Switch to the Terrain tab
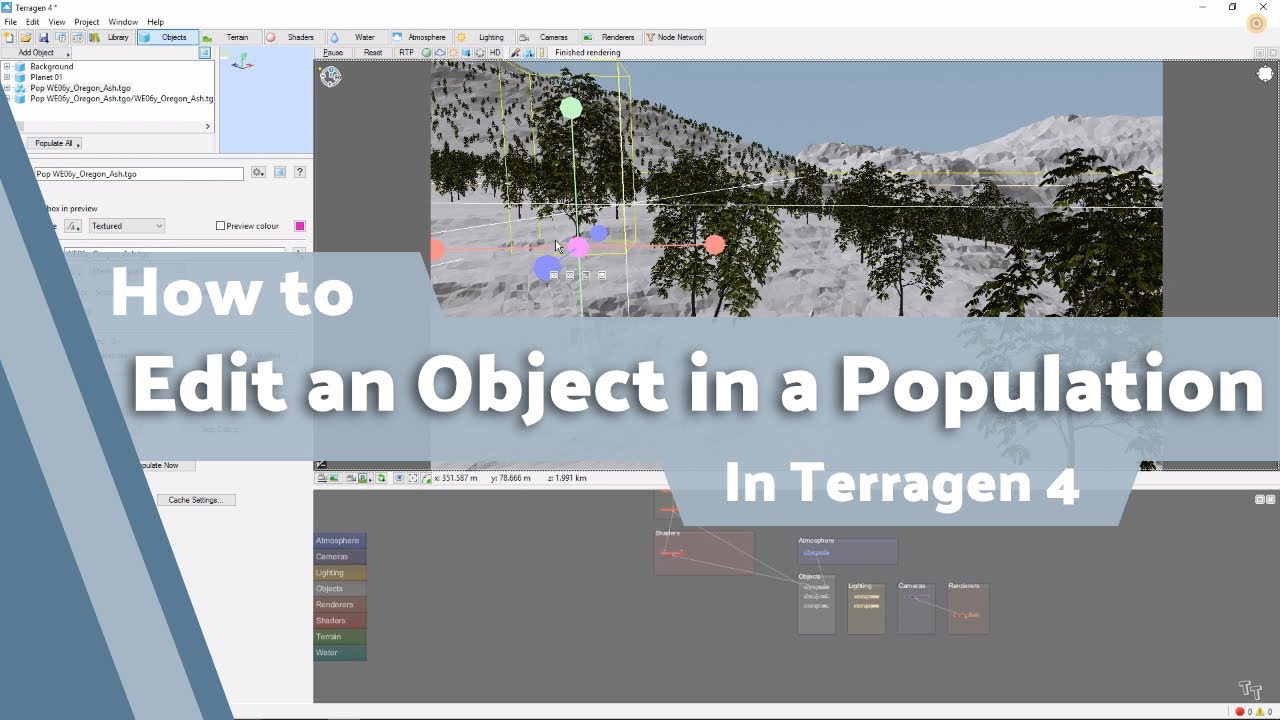Screen dimensions: 1280x720 [x=229, y=37]
